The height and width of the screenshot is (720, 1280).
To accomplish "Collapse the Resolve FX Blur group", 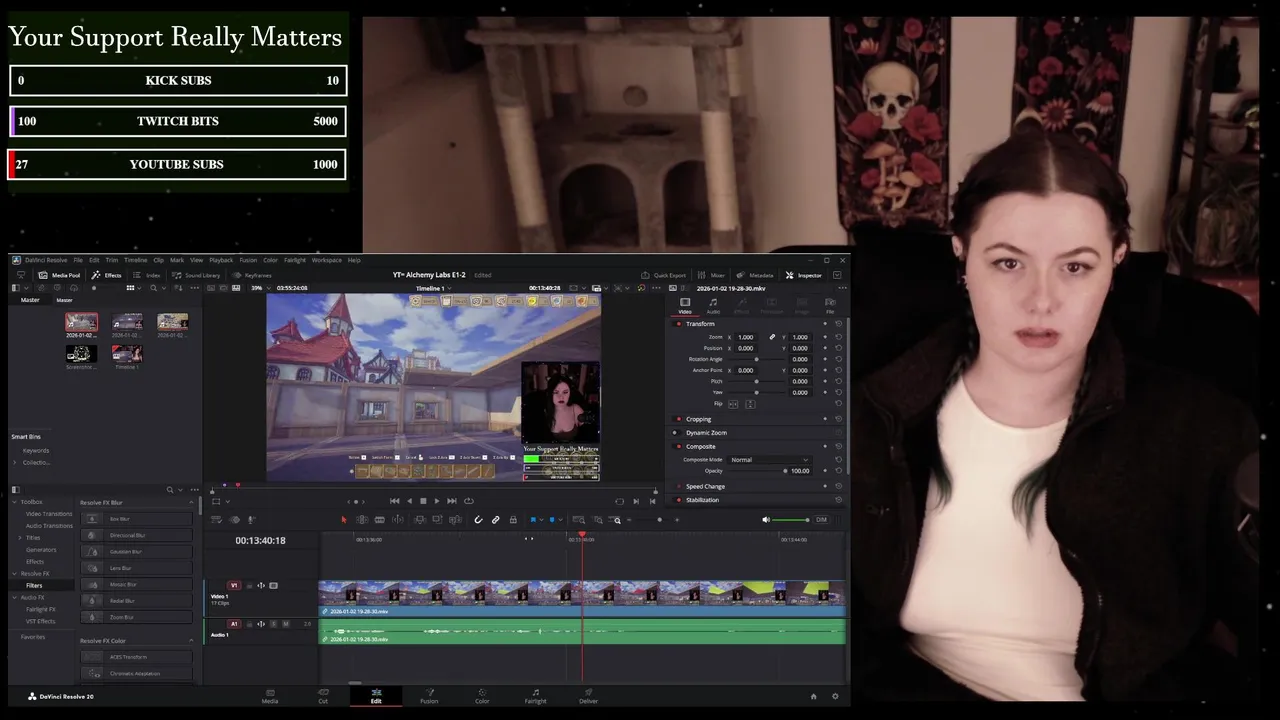I will [x=191, y=503].
